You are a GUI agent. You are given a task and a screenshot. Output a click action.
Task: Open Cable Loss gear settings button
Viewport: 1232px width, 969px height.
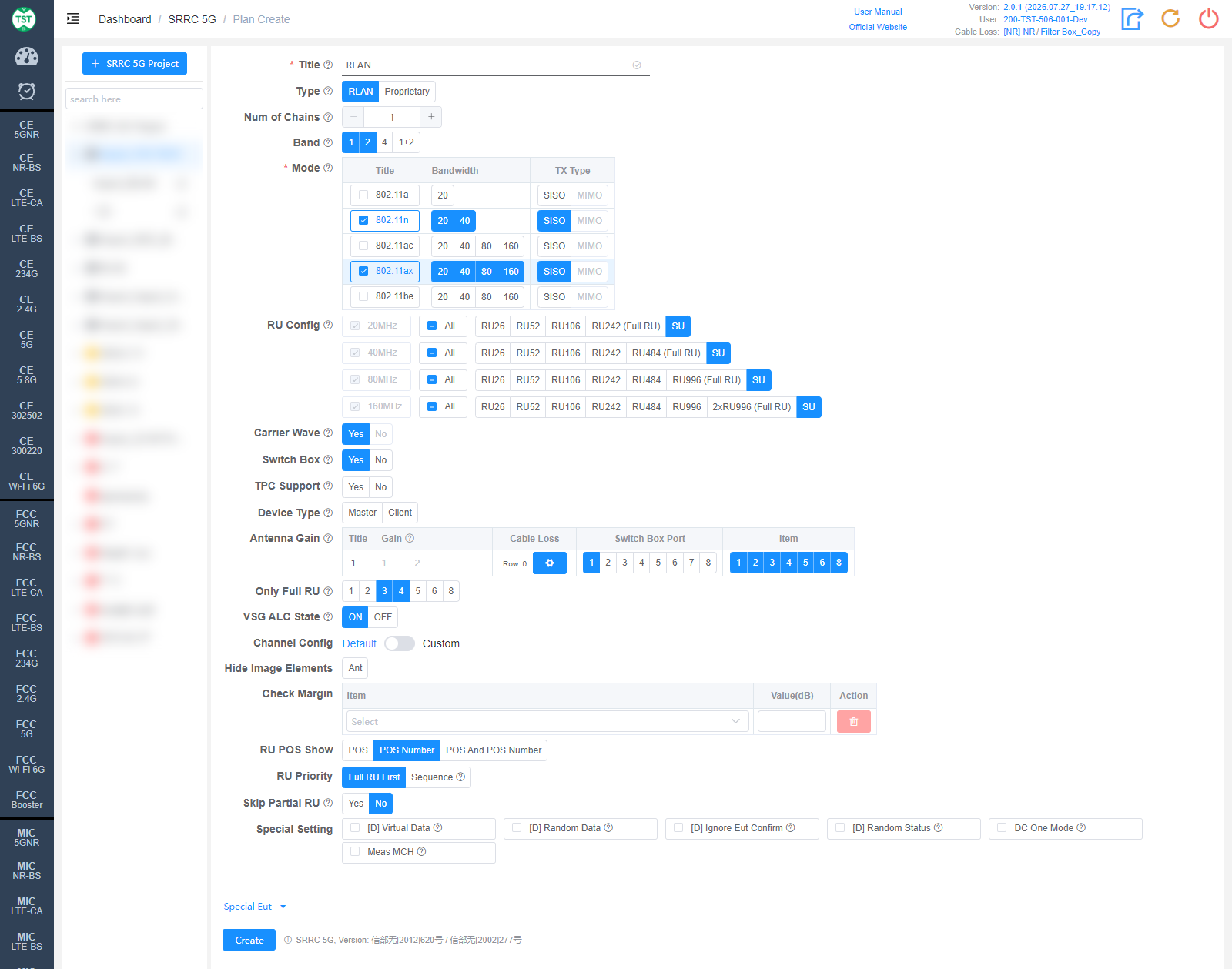[550, 563]
